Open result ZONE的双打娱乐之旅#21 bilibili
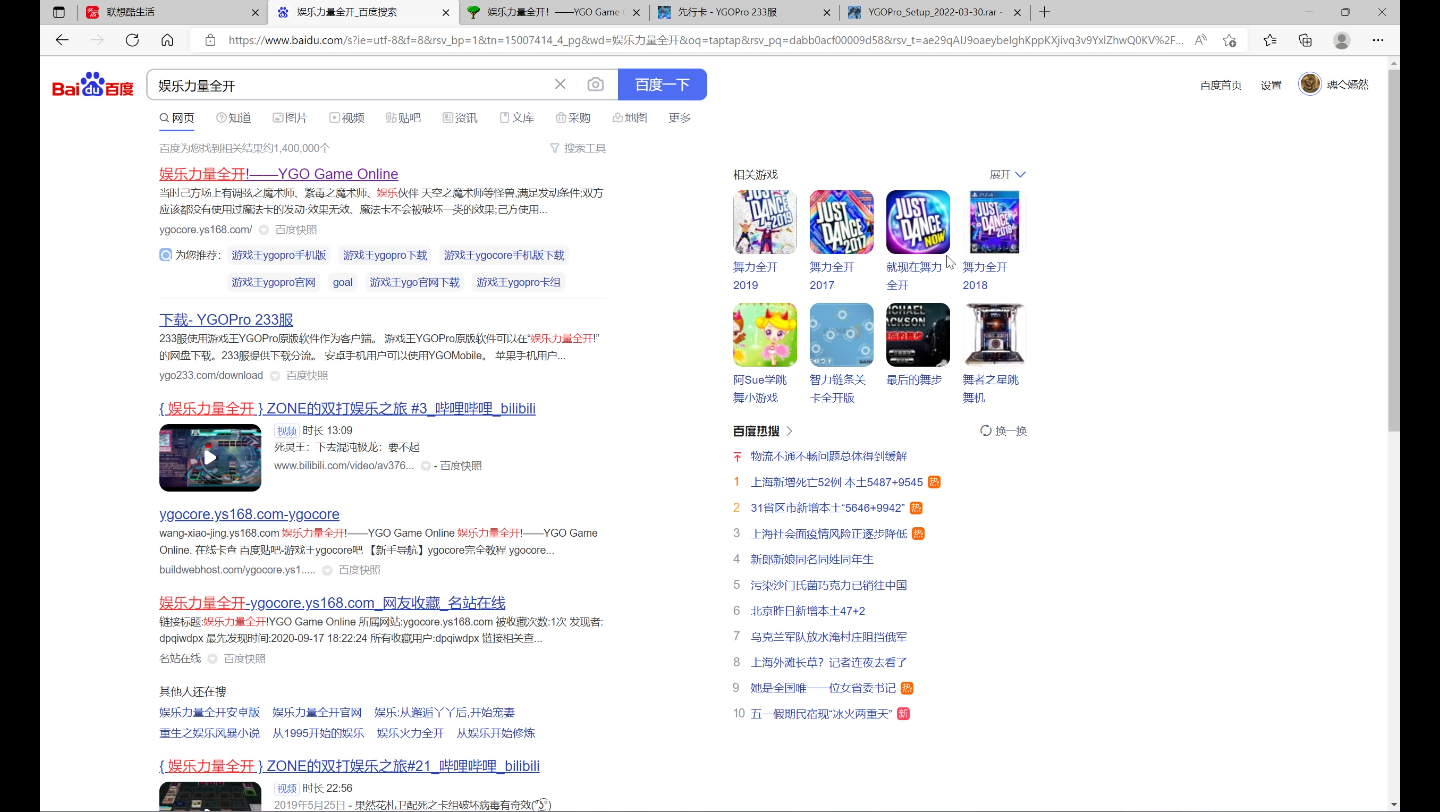This screenshot has height=812, width=1440. point(349,766)
